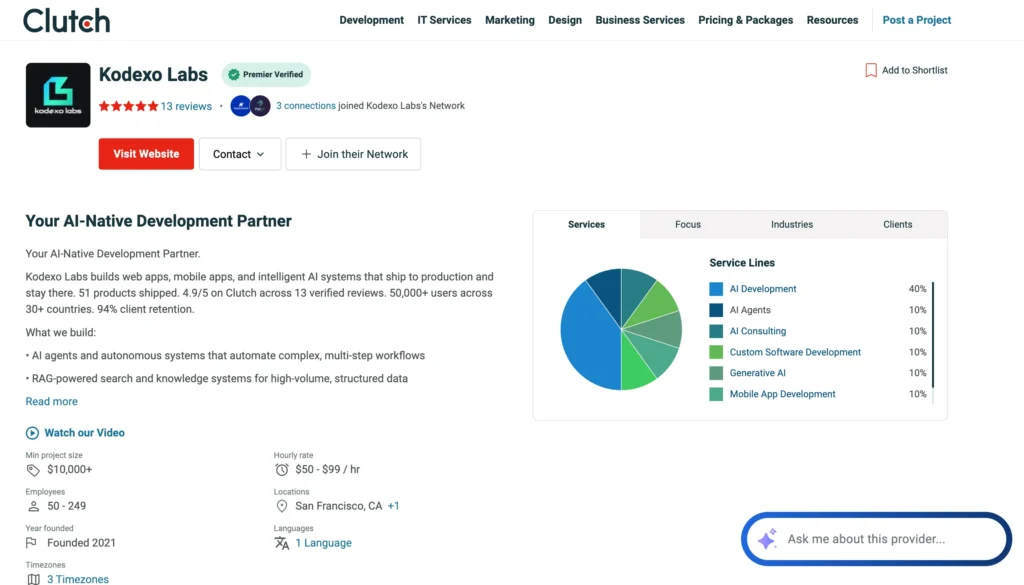This screenshot has height=585, width=1024.
Task: Switch to the Focus tab
Action: (x=688, y=224)
